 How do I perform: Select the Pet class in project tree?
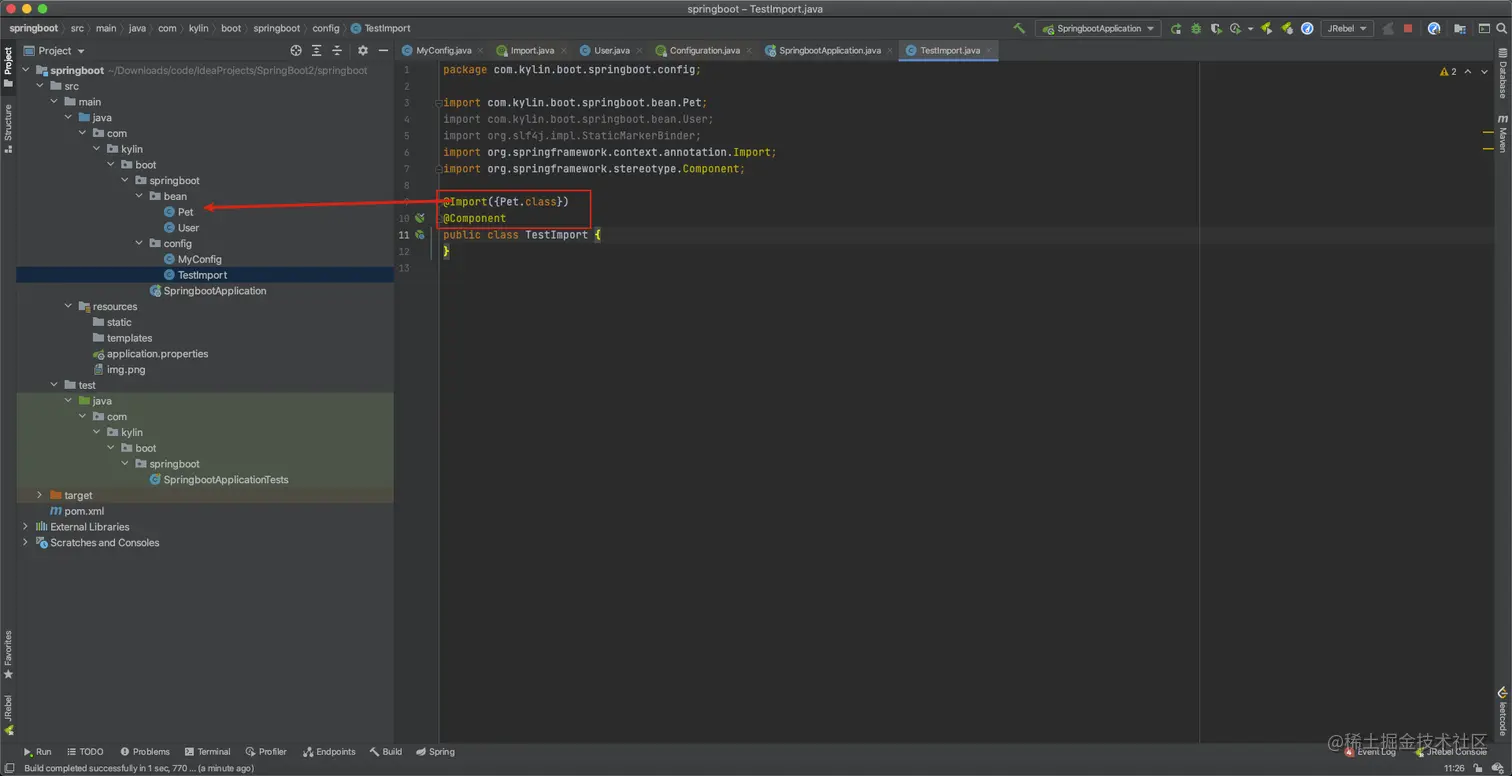tap(179, 212)
